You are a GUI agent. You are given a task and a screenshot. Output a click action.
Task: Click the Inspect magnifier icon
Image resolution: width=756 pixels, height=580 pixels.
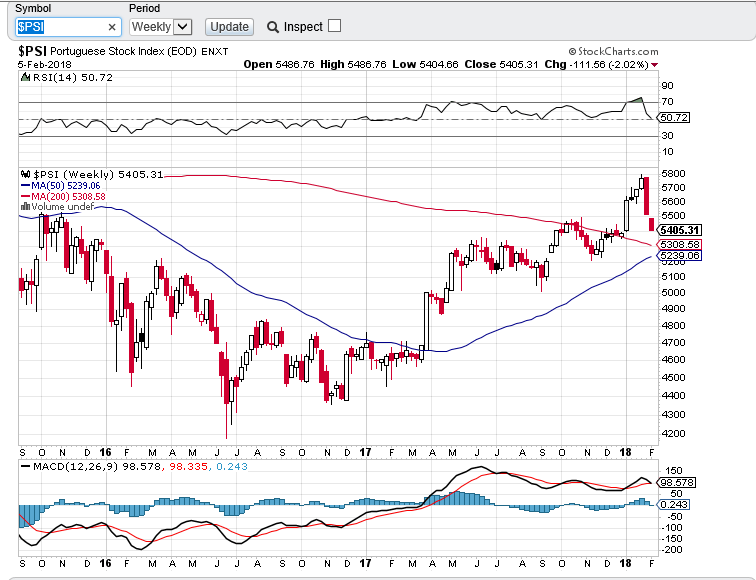pos(273,27)
